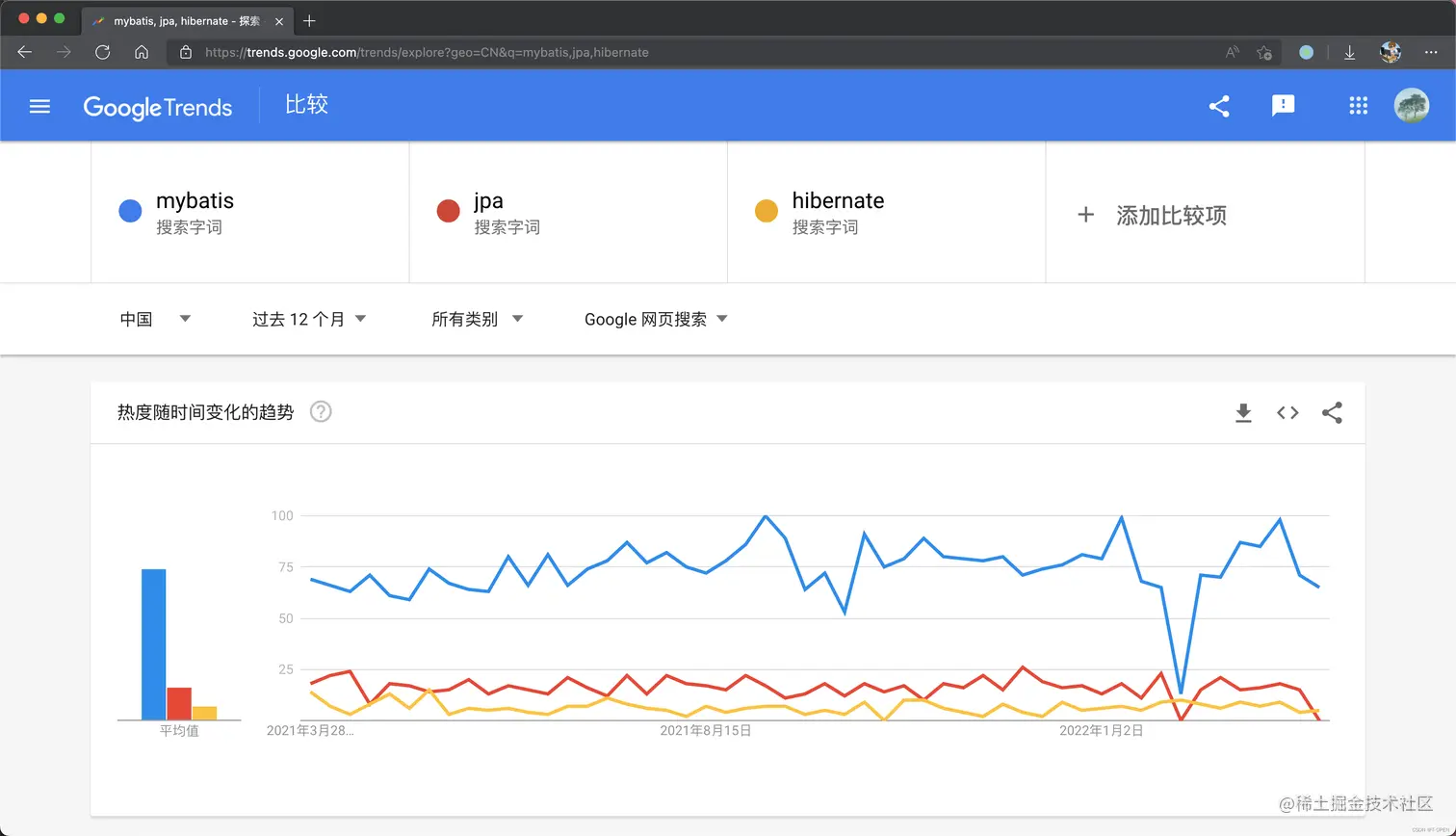The width and height of the screenshot is (1456, 836).
Task: Open the 所有类别 category dropdown
Action: [x=477, y=319]
